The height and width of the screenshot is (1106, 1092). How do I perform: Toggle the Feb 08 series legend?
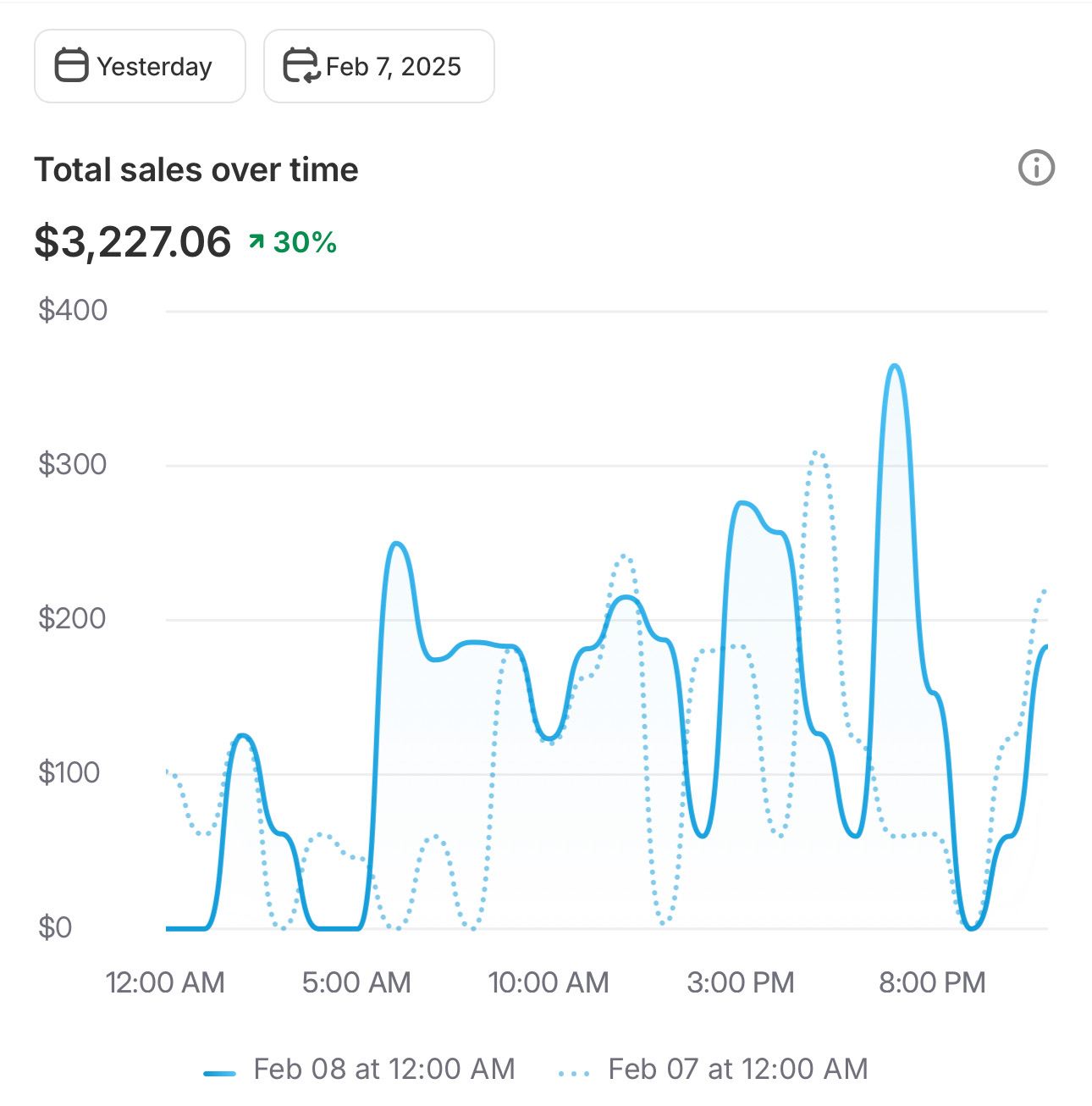[359, 1070]
